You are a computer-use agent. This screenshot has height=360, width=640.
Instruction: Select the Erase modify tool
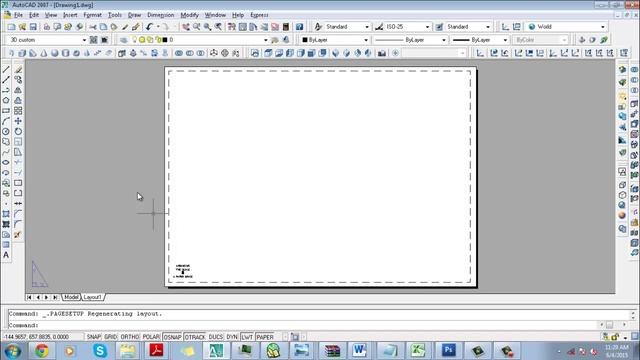(18, 70)
